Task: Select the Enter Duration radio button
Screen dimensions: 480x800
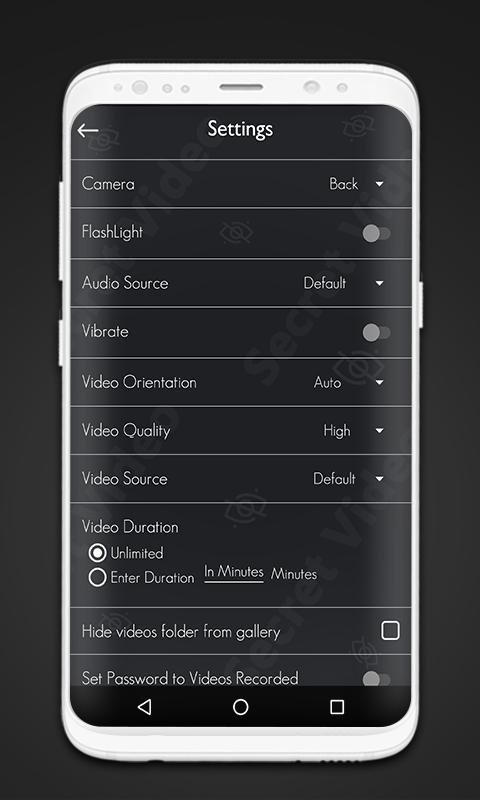Action: [x=97, y=578]
